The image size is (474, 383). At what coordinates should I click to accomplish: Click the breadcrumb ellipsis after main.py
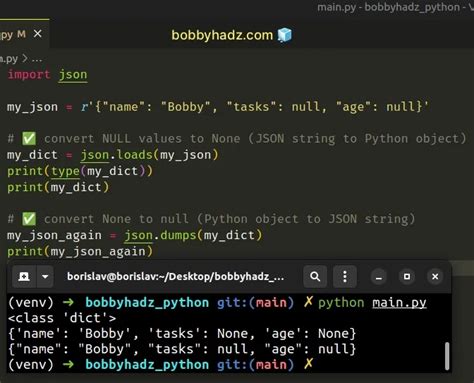tap(37, 59)
